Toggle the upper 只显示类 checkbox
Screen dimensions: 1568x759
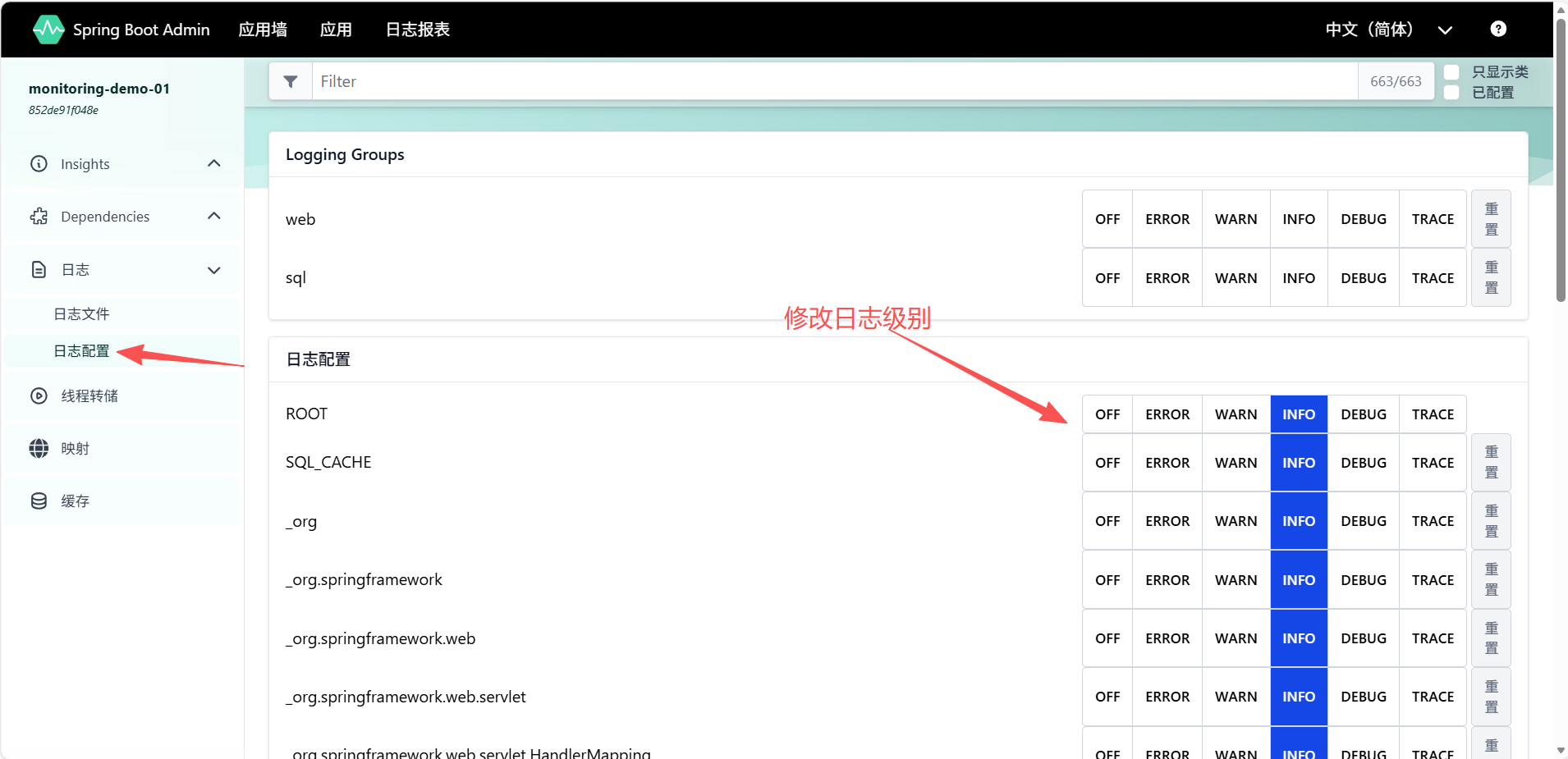(1451, 72)
